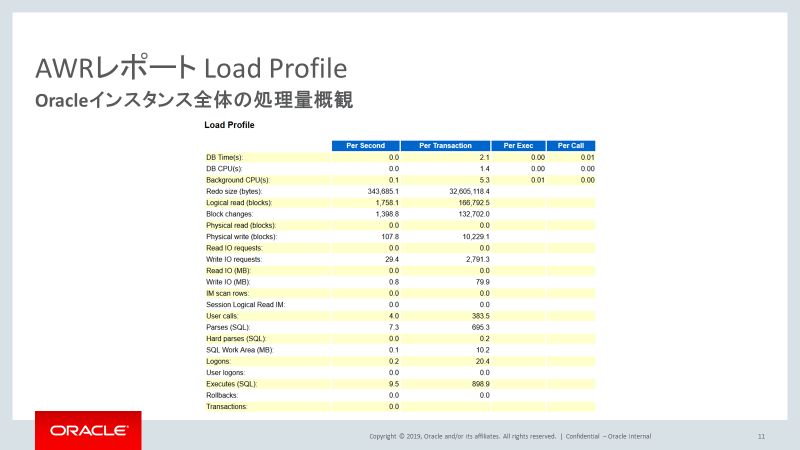The width and height of the screenshot is (800, 450).
Task: Select the 'Logical read (blocks):' row label
Action: tap(239, 203)
